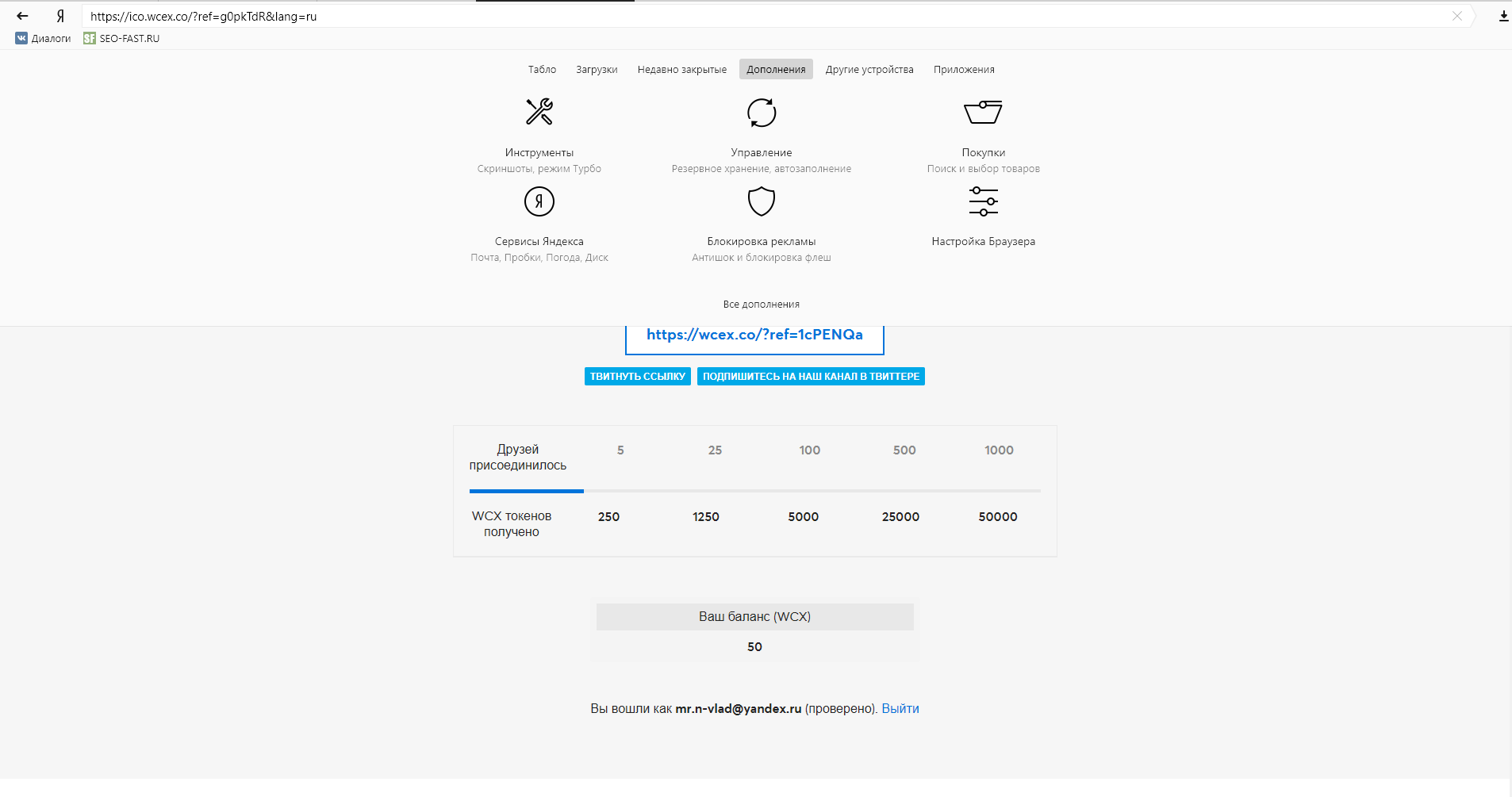The image size is (1512, 797).
Task: Open the Покупки shopping basket icon
Action: pos(984,112)
